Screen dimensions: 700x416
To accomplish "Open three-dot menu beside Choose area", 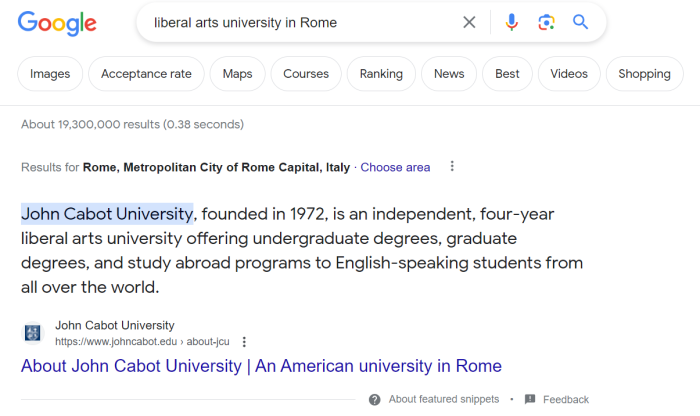I will coord(452,167).
